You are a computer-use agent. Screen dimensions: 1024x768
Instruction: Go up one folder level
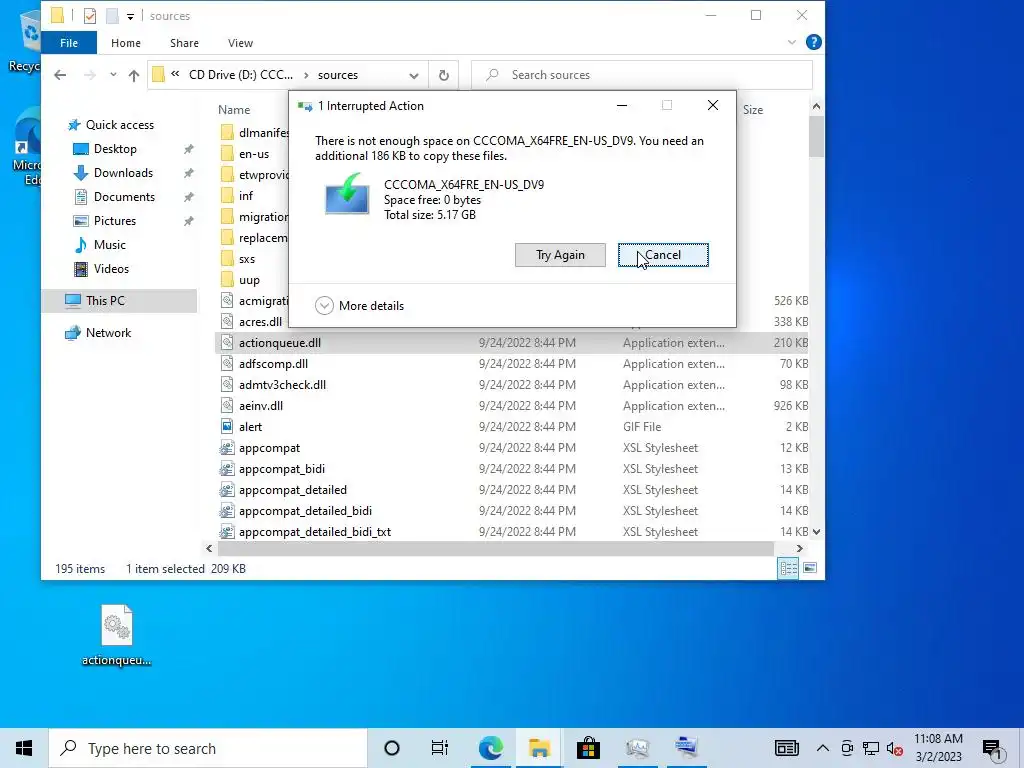(134, 75)
